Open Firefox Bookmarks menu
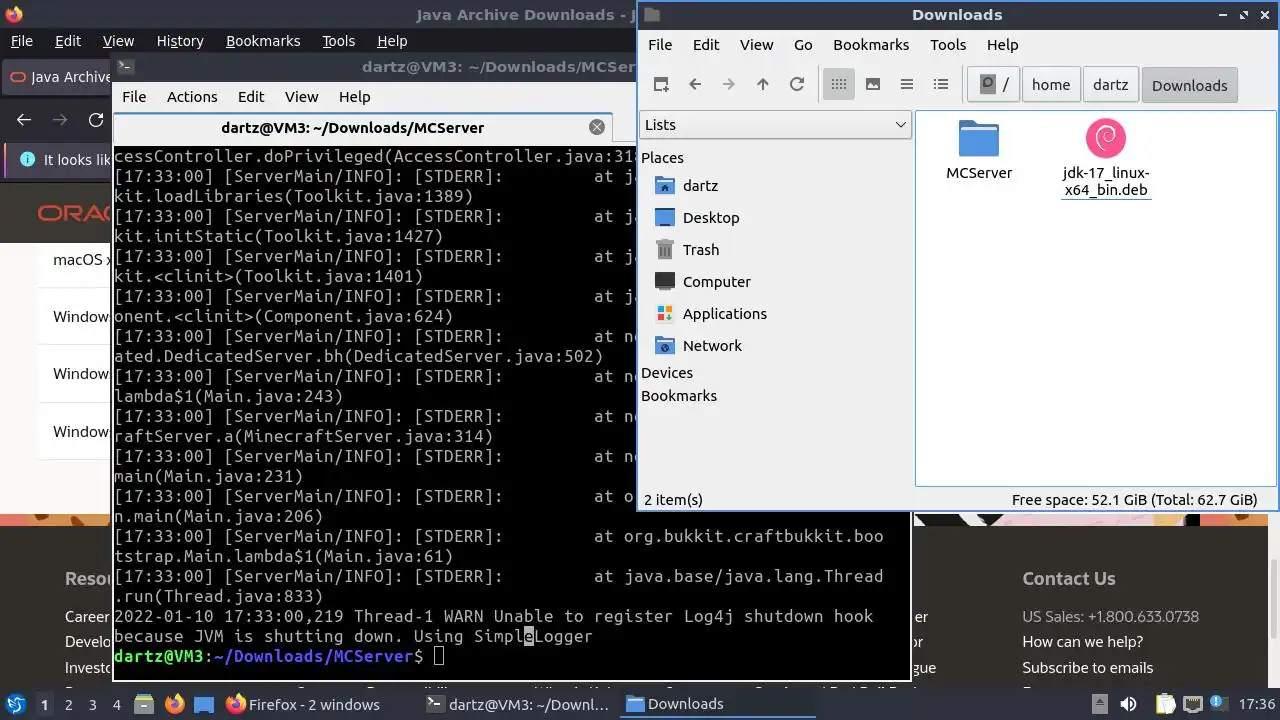1280x720 pixels. tap(263, 41)
